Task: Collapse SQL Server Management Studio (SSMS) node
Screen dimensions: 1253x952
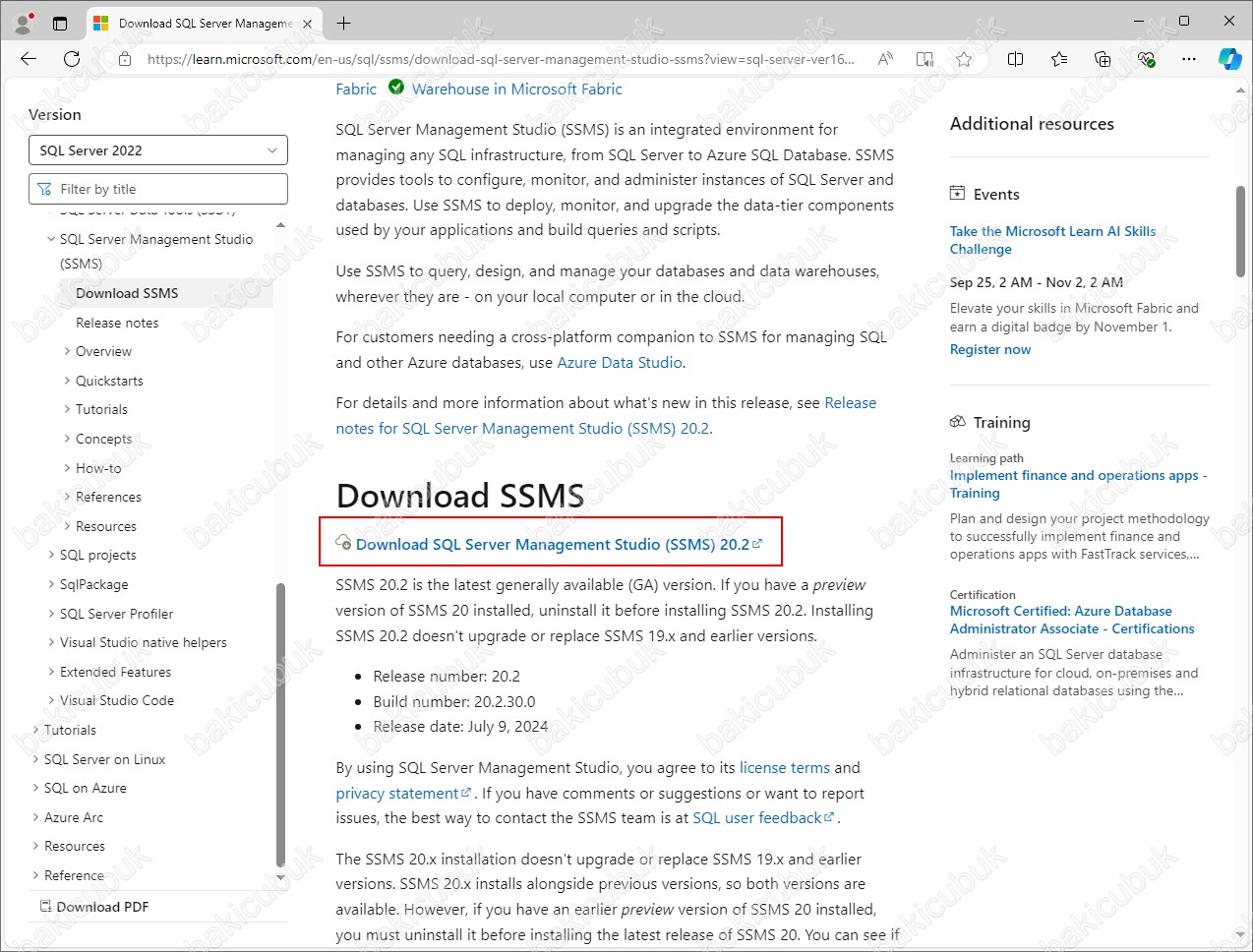Action: pyautogui.click(x=51, y=239)
